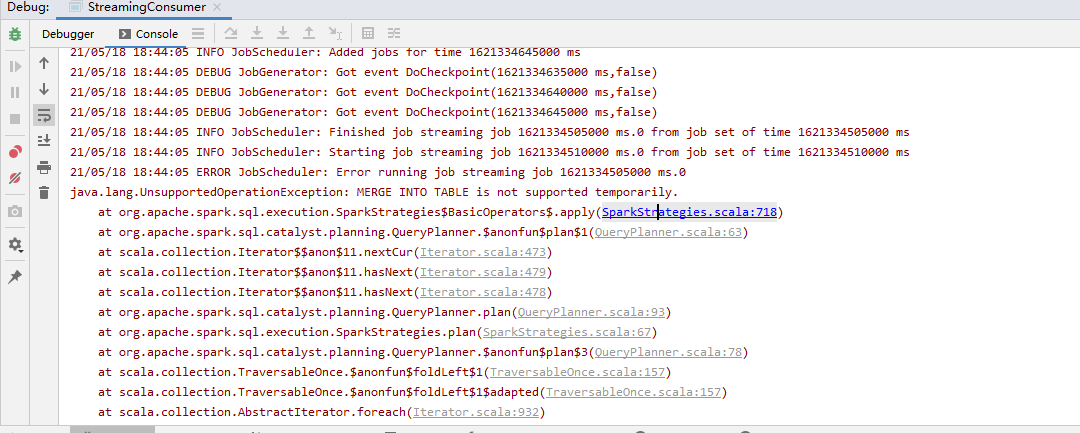Select the Console tab

click(149, 34)
